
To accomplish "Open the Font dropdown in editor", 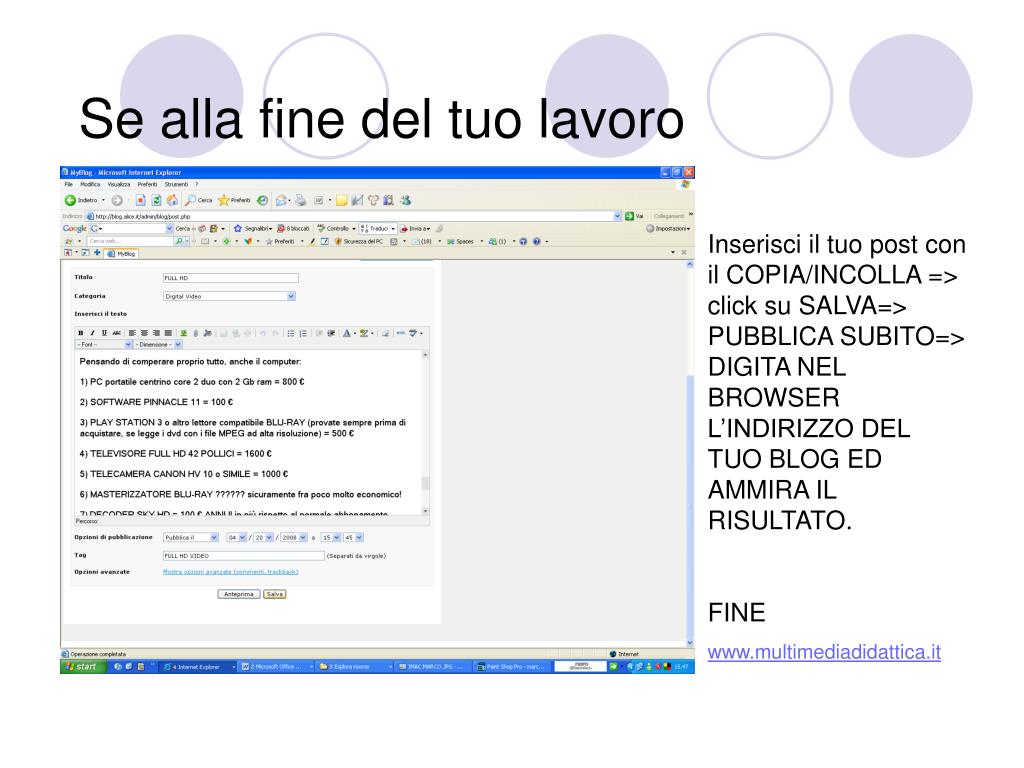I will [104, 344].
